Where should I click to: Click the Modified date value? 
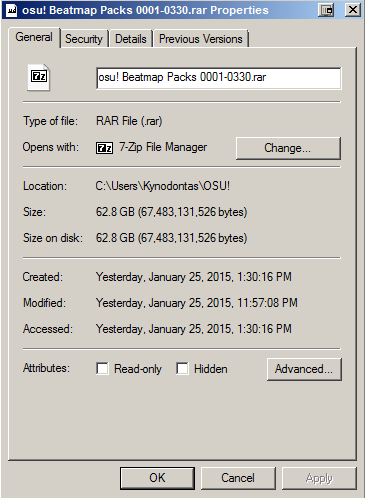point(197,303)
